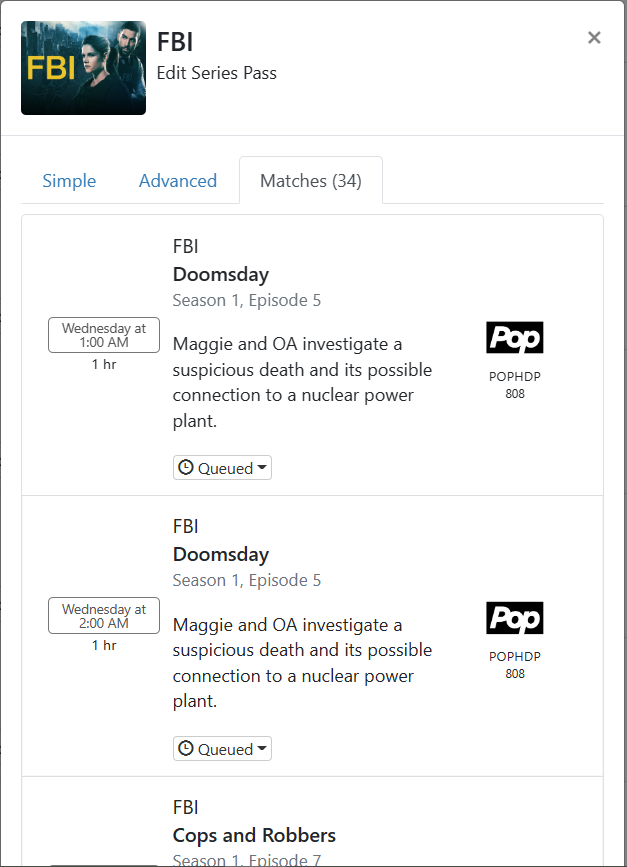The image size is (627, 867).
Task: Close the Edit Series Pass dialog
Action: coord(594,38)
